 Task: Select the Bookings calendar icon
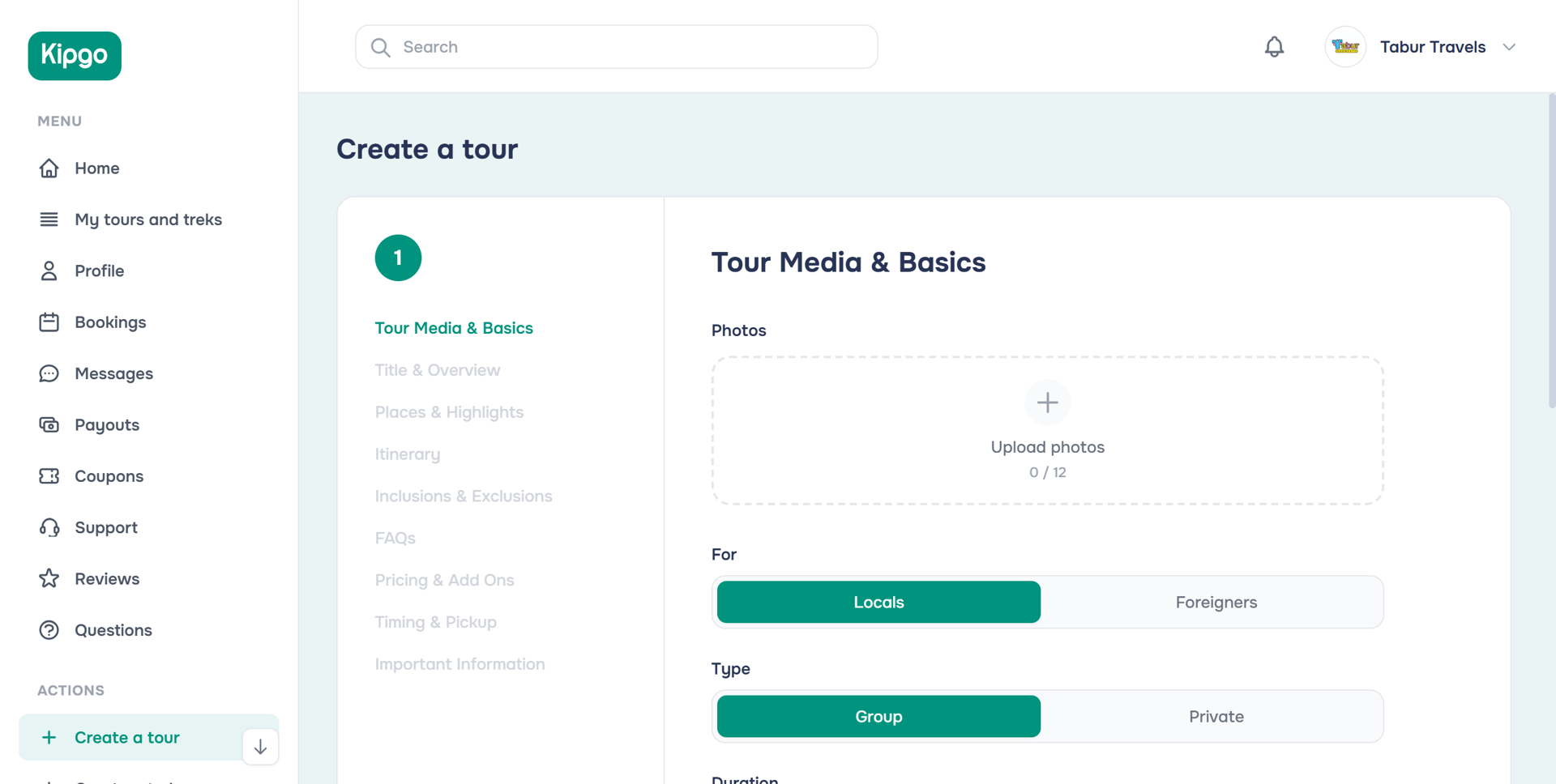point(49,322)
